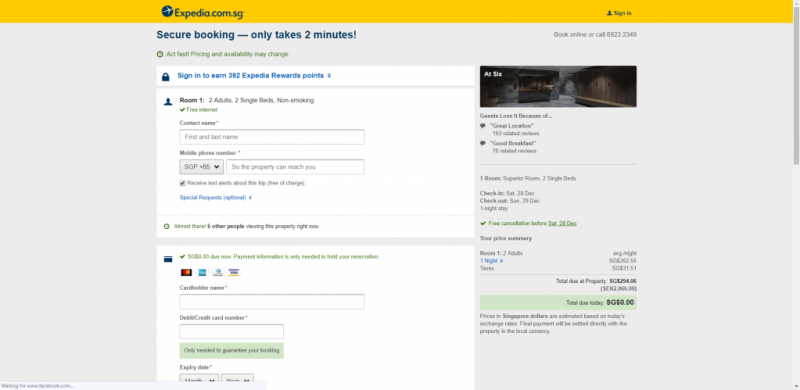The width and height of the screenshot is (800, 390).
Task: Click the '78 related reviews' text
Action: pos(514,151)
